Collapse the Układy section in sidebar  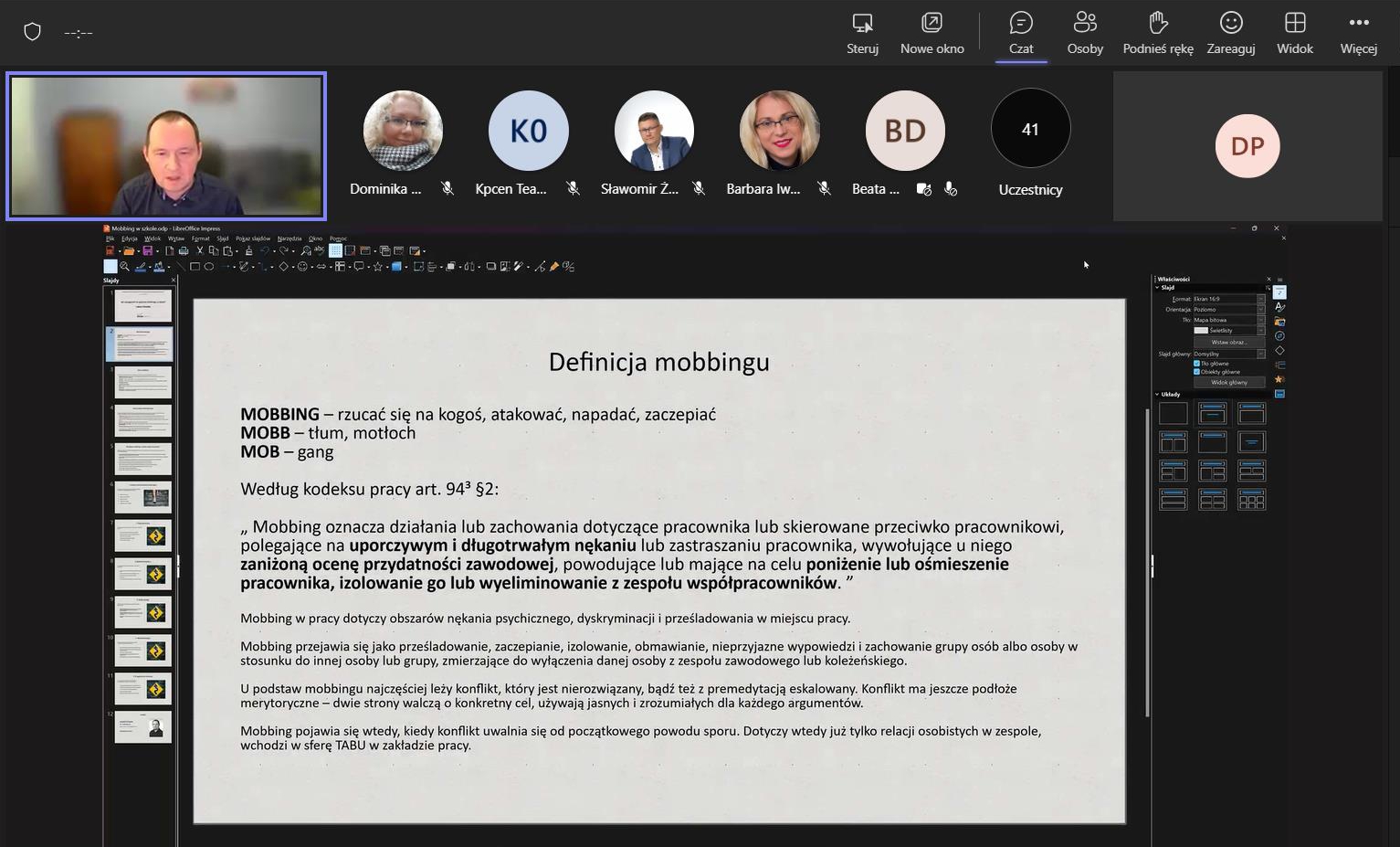[x=1157, y=394]
